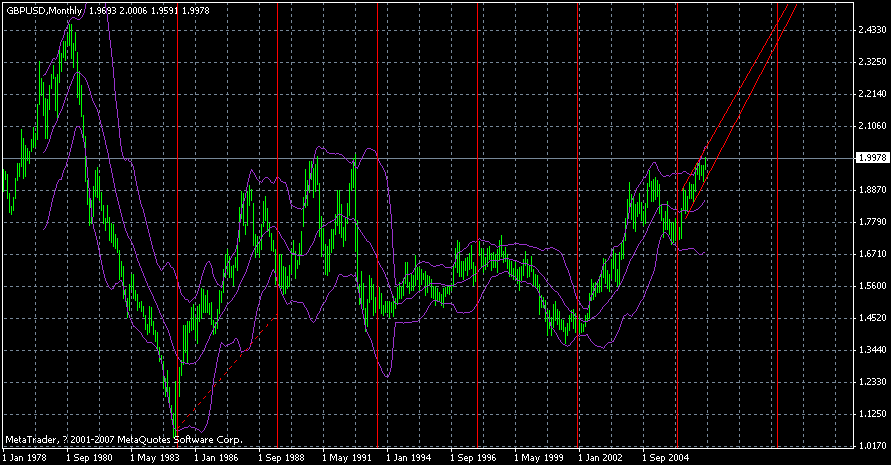Click the 1 May 1999 date label
This screenshot has height=465, width=891.
pos(539,457)
